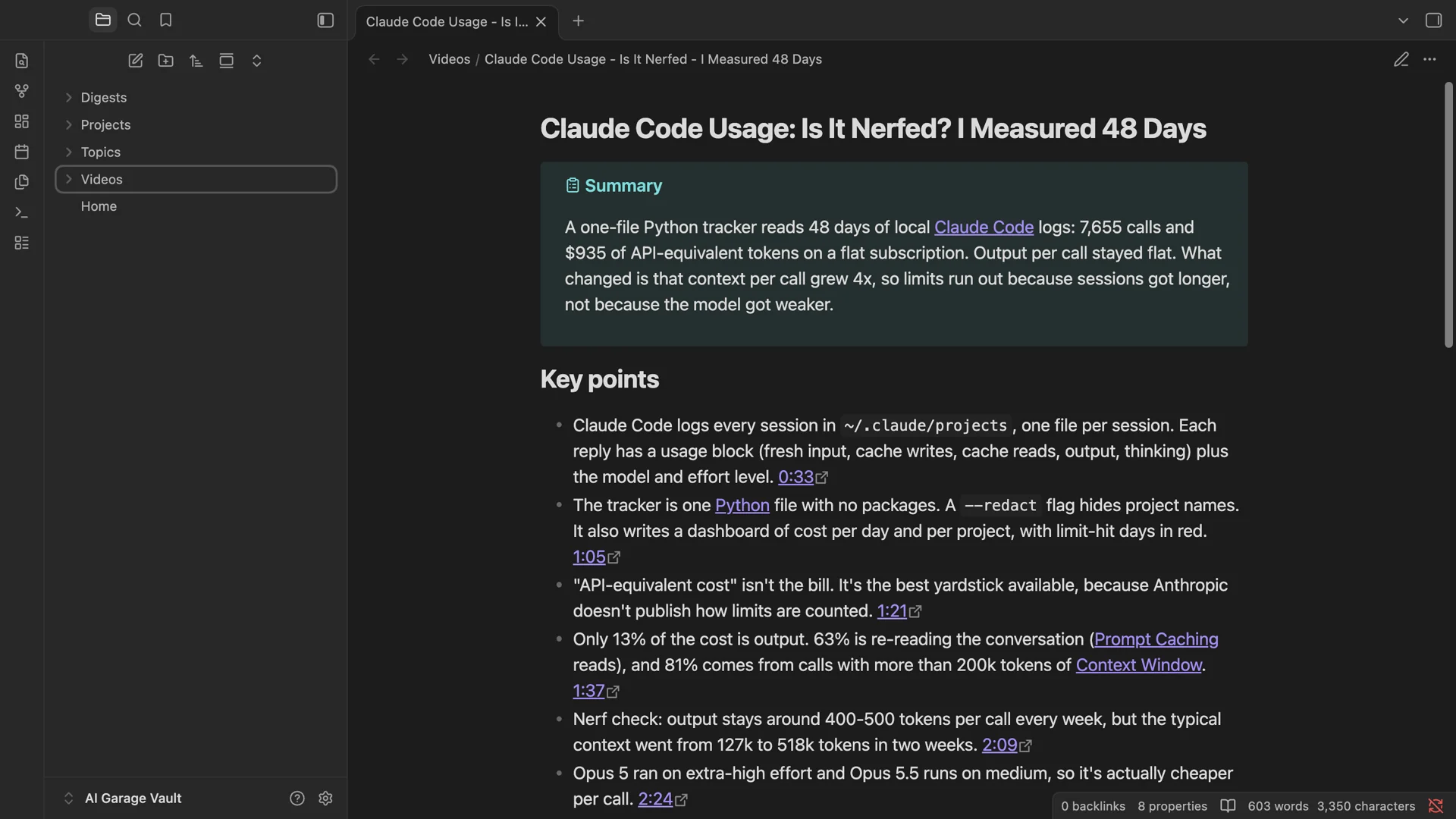Open the search tab in sidebar
Image resolution: width=1456 pixels, height=819 pixels.
click(x=134, y=20)
